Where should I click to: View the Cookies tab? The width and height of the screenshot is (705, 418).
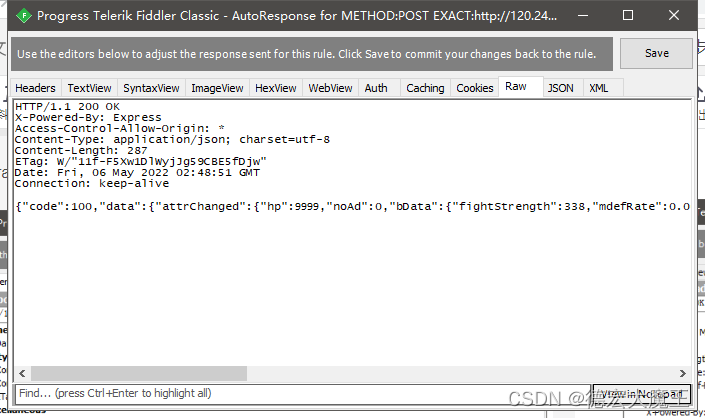475,88
